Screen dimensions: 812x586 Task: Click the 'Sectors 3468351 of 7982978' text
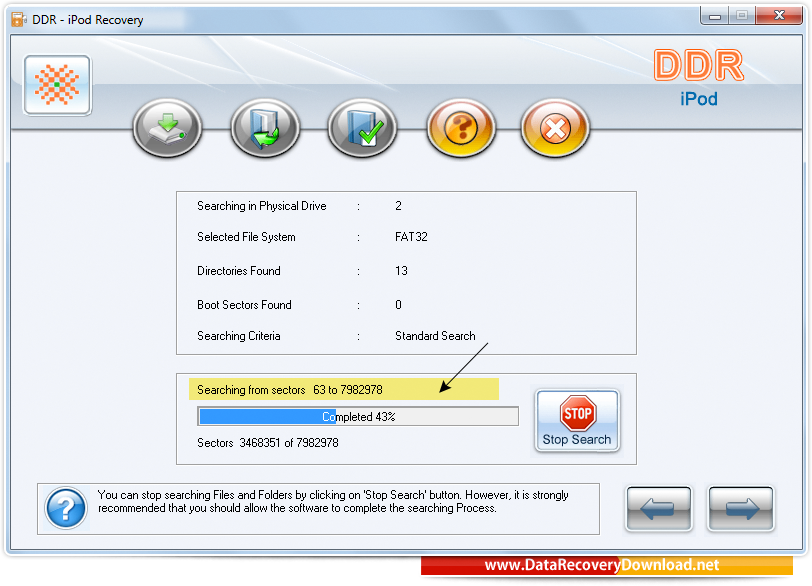pyautogui.click(x=268, y=443)
